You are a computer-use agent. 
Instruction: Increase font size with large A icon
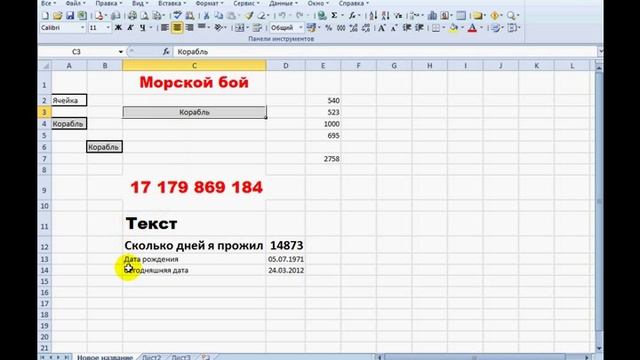(382, 28)
